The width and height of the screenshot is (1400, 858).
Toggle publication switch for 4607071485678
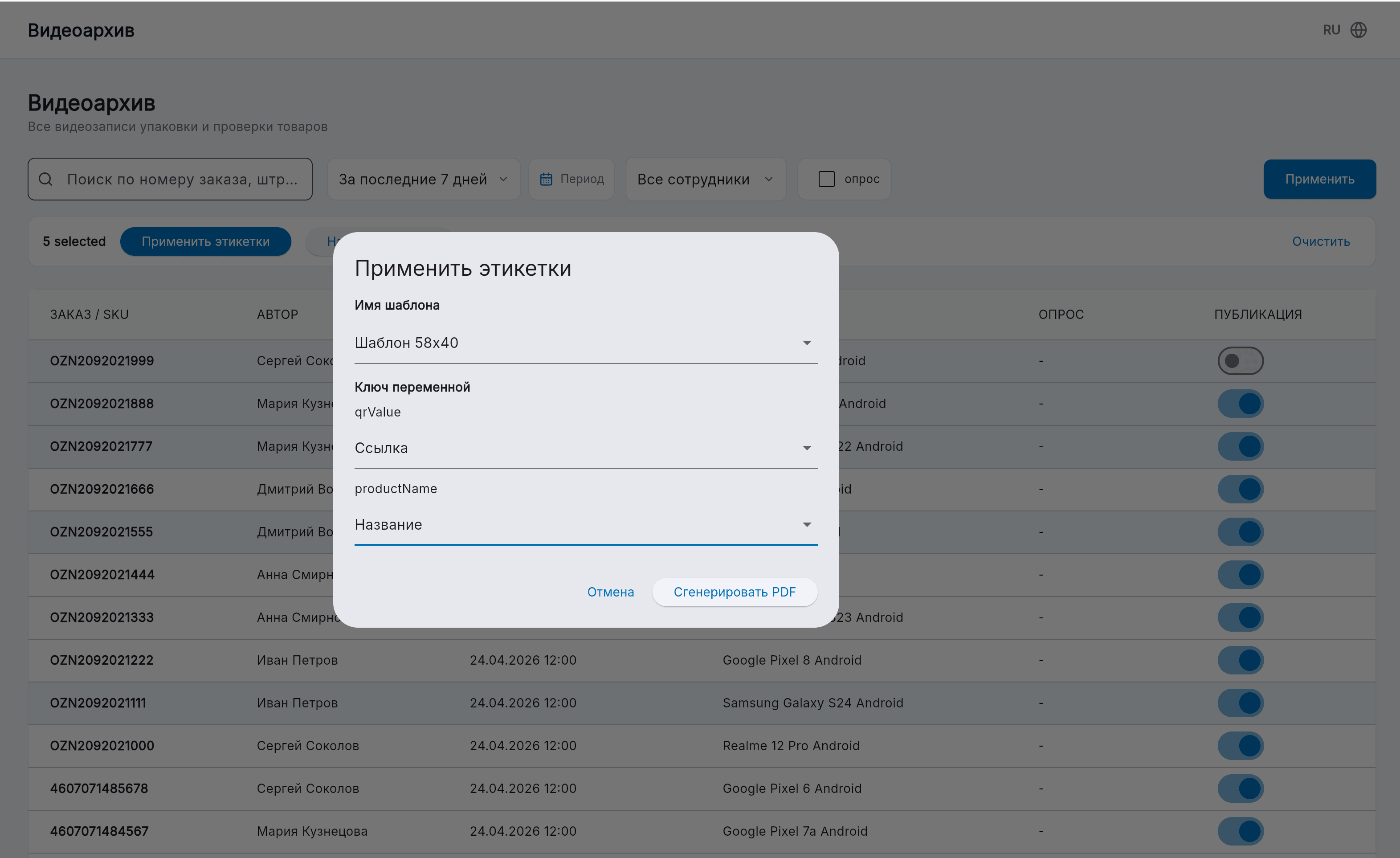(x=1241, y=788)
